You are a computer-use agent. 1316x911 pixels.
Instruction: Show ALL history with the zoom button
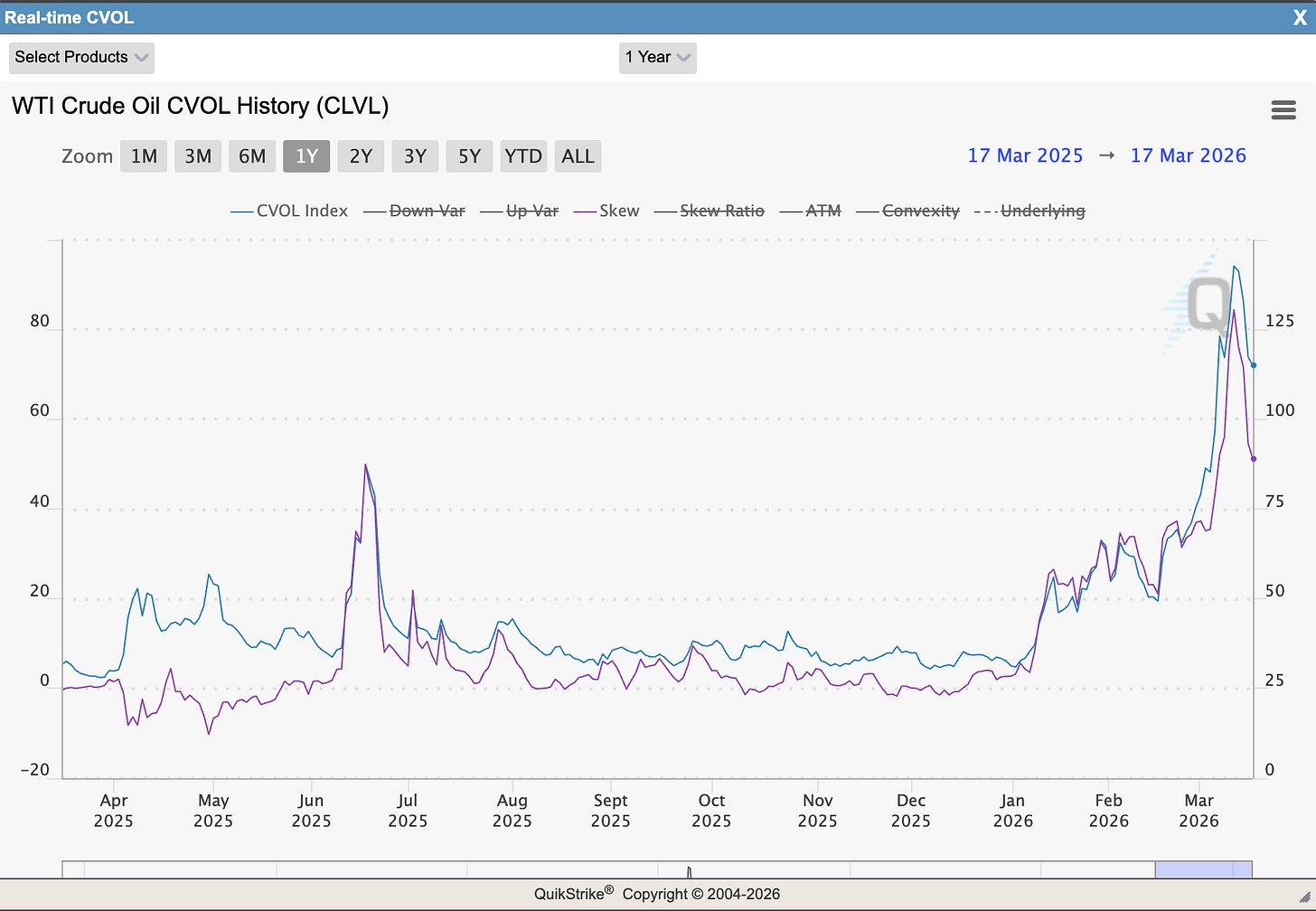[578, 156]
